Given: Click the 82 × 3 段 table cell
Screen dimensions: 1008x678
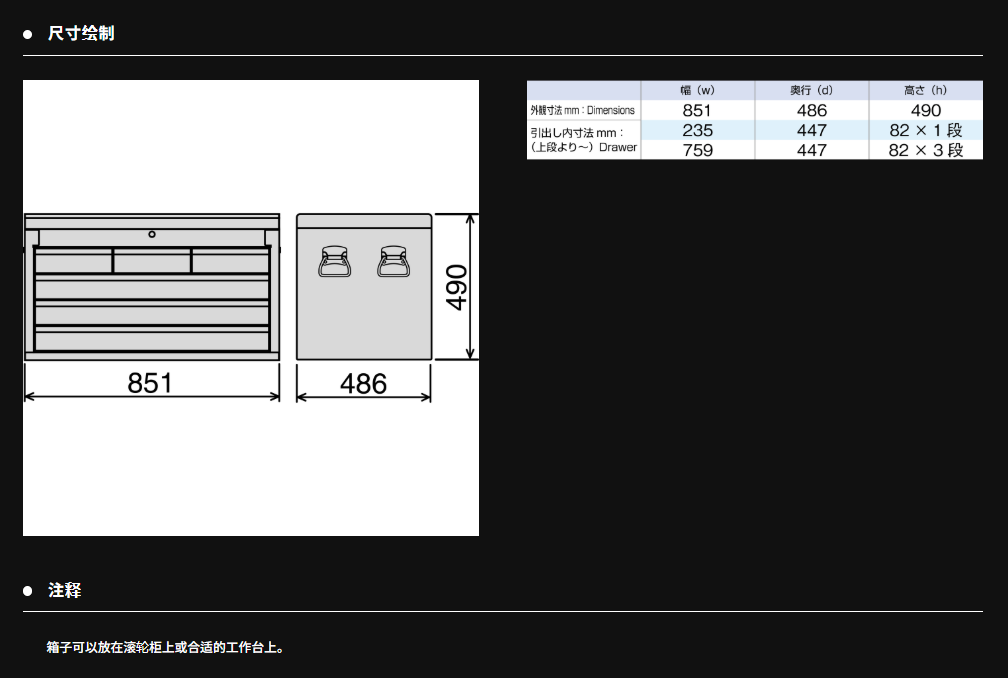Looking at the screenshot, I should click(x=925, y=150).
